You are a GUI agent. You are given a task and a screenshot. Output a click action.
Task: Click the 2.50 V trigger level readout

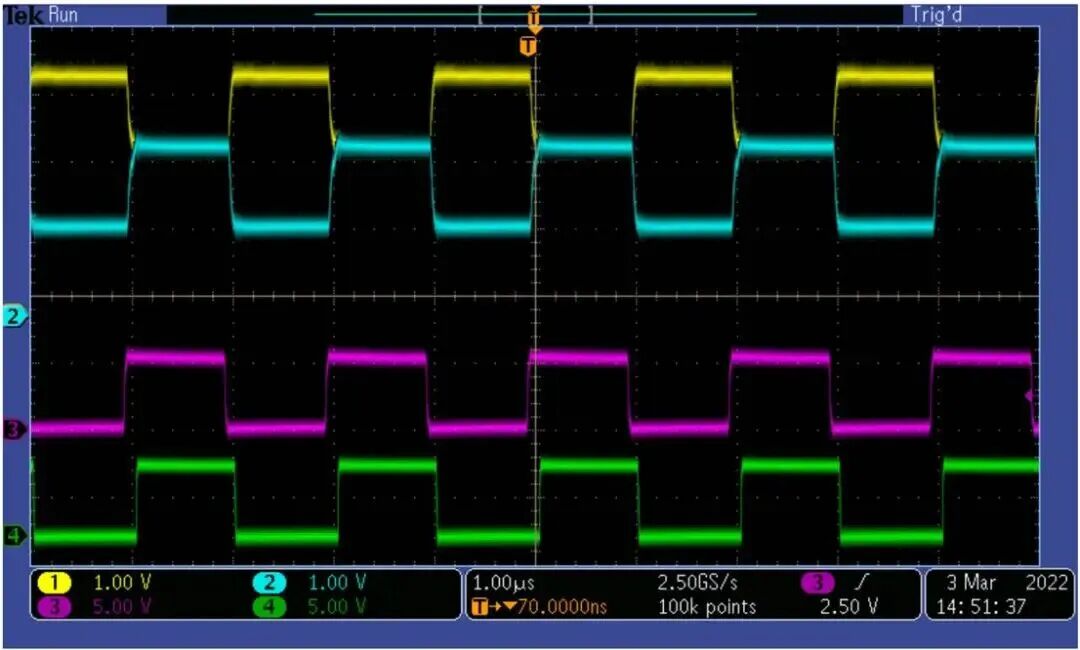click(x=849, y=607)
